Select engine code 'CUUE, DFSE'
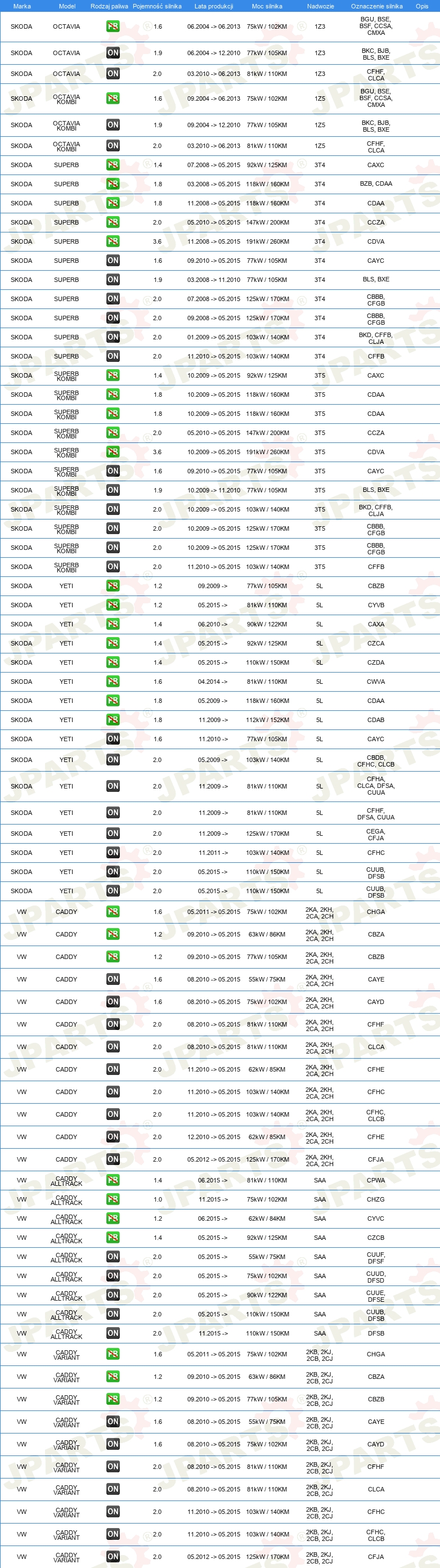This screenshot has width=440, height=1568. (x=375, y=1296)
